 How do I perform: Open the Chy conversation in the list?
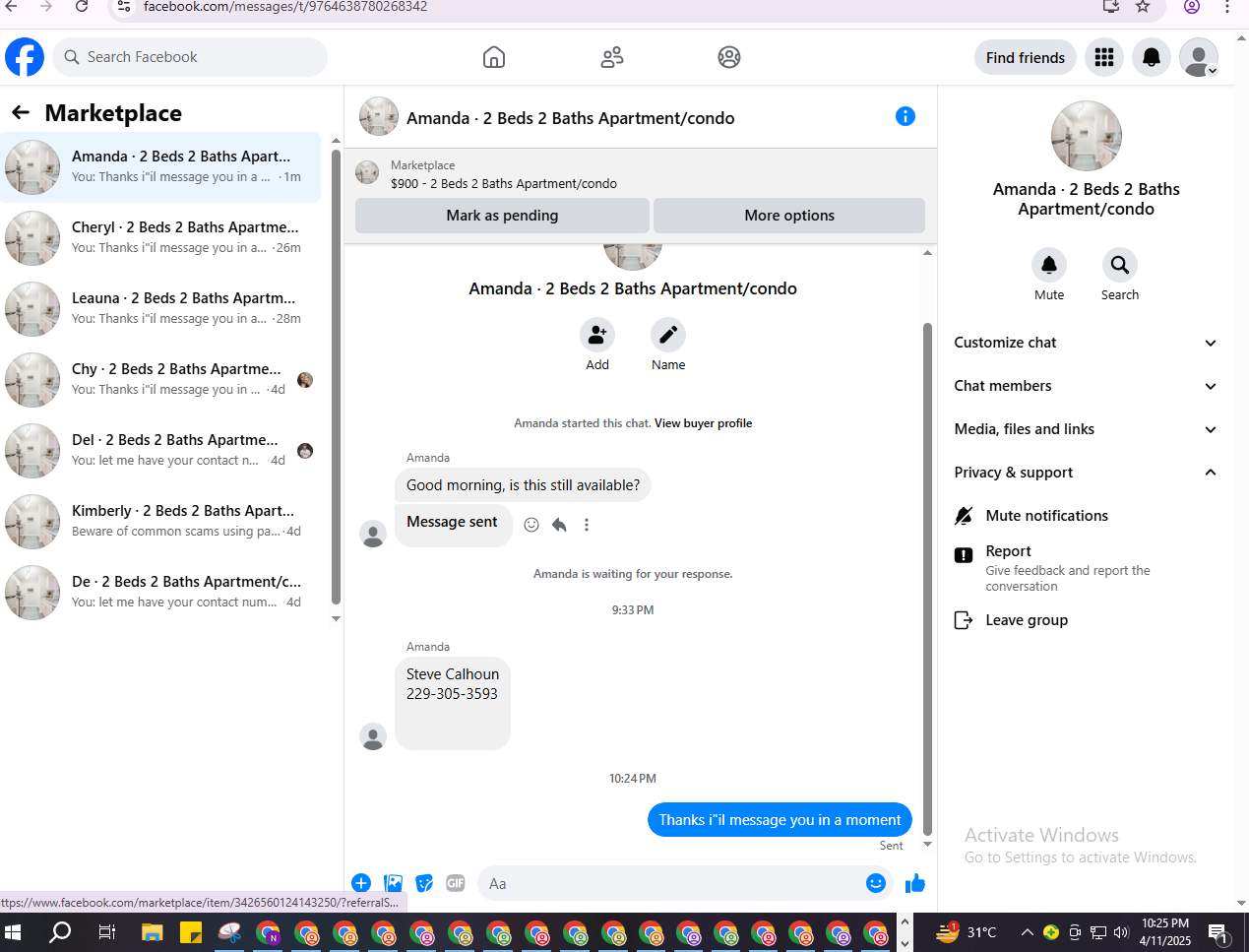(161, 380)
